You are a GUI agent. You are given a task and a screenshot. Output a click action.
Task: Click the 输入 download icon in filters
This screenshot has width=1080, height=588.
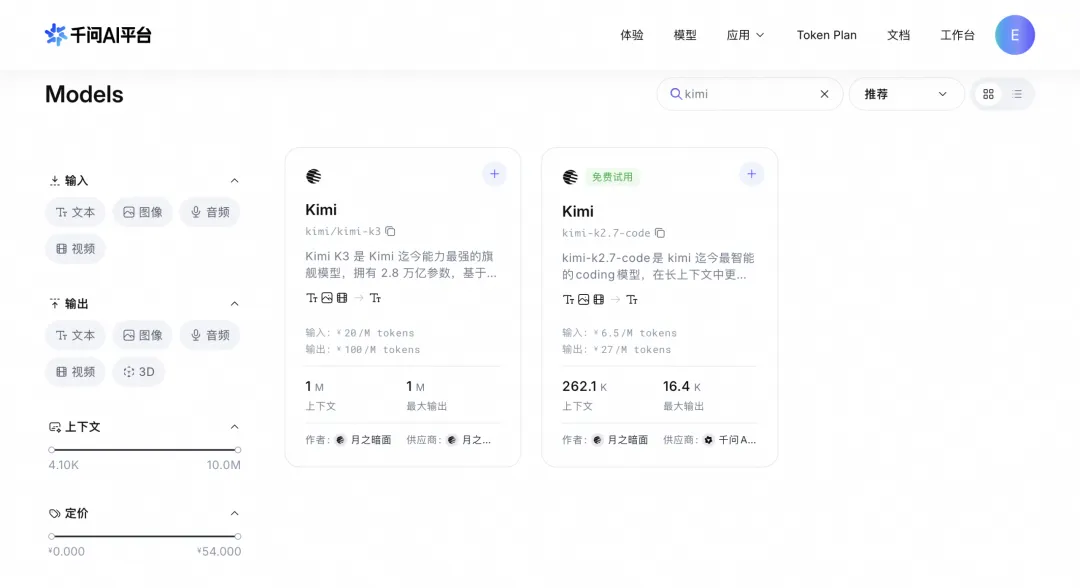coord(54,181)
